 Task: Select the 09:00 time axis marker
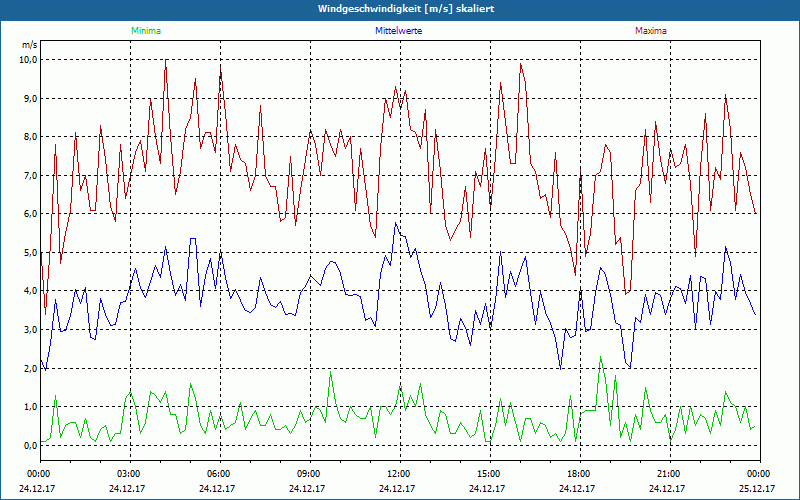tap(309, 474)
